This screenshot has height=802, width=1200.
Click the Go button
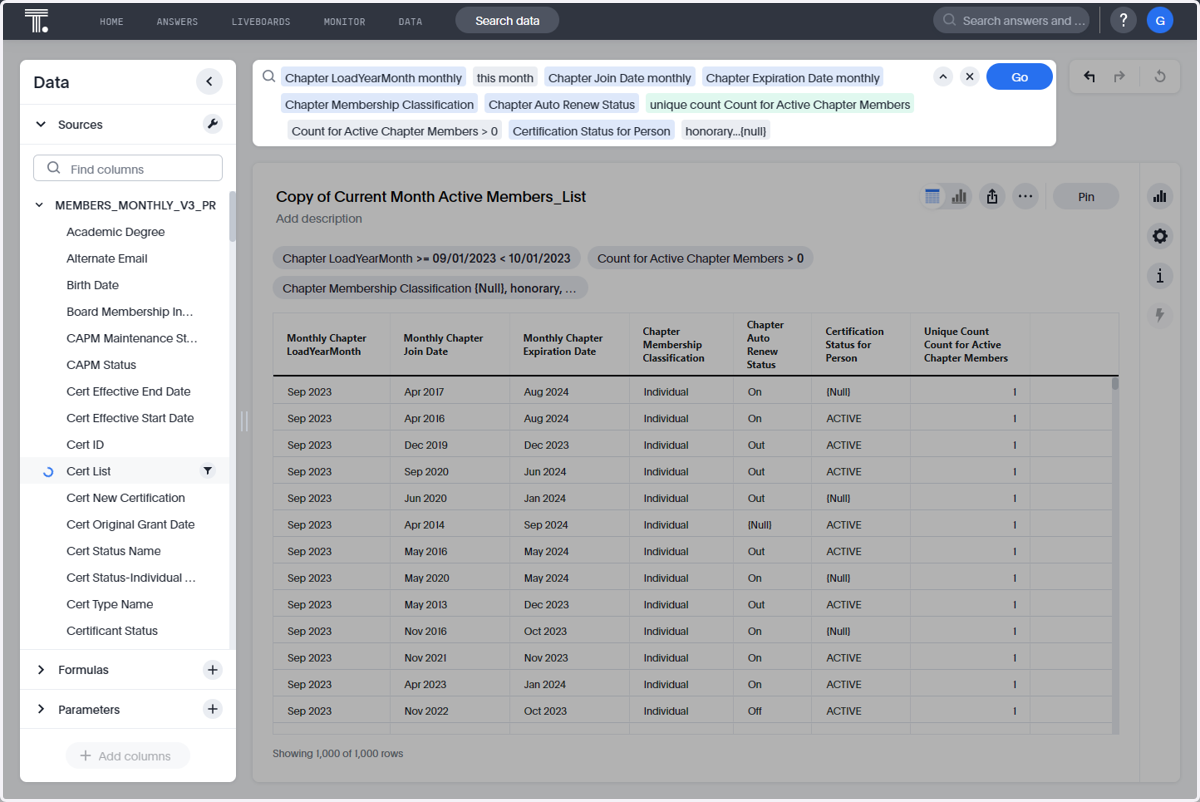1019,77
